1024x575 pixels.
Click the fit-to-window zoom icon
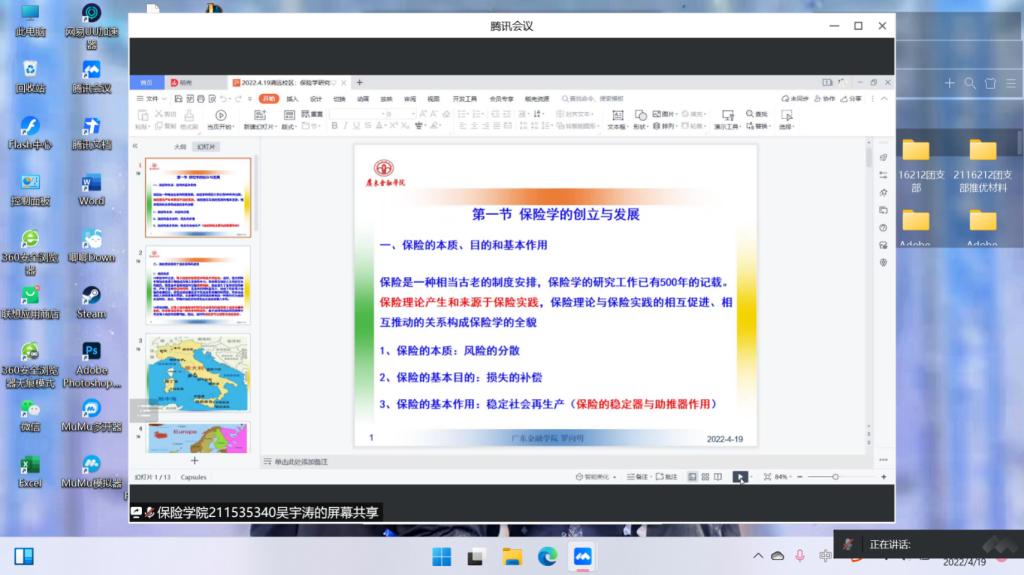[x=767, y=477]
